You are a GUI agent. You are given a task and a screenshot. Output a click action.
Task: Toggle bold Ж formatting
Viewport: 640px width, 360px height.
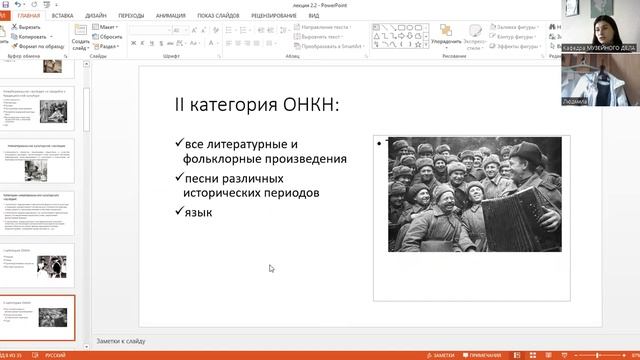coord(133,43)
